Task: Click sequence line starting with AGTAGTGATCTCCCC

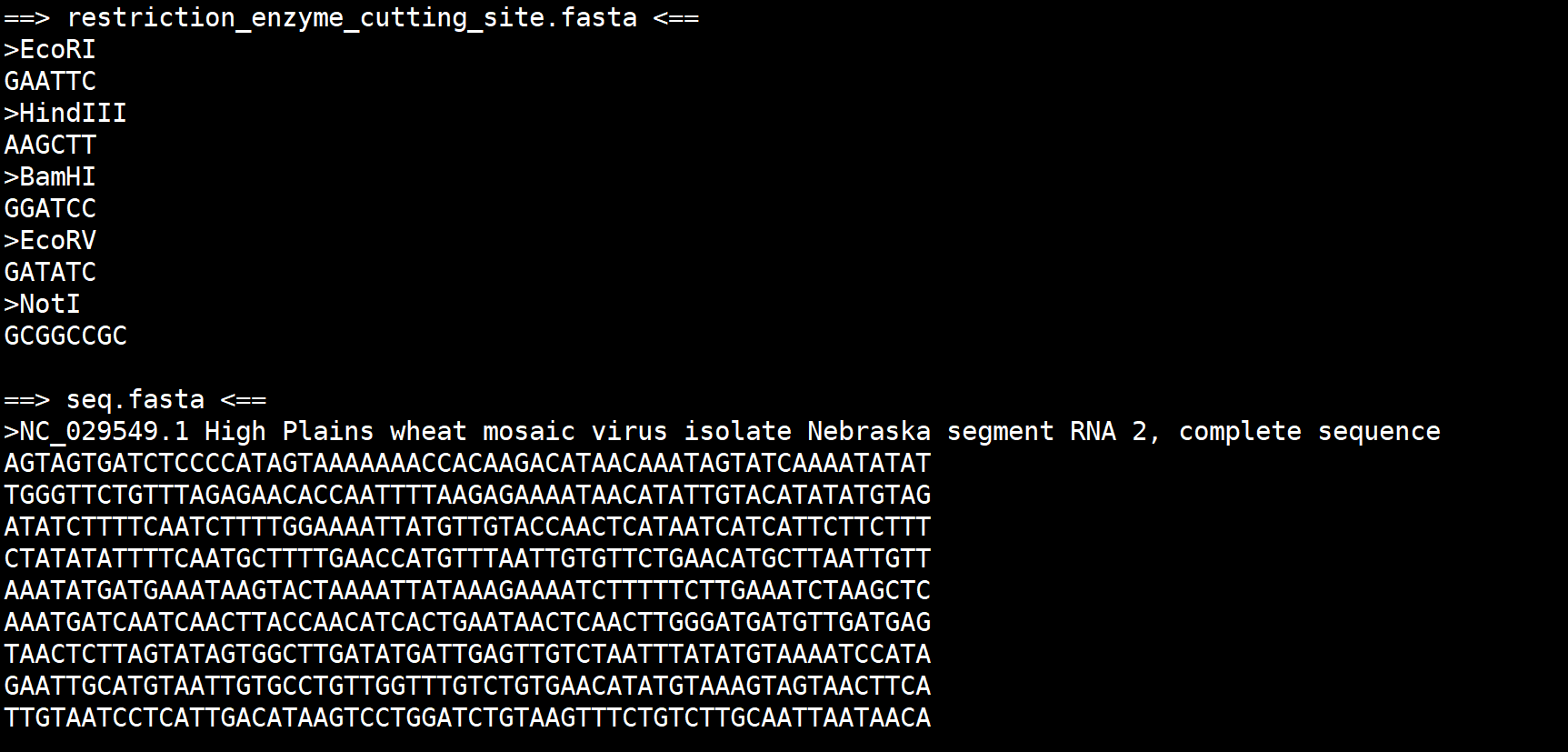Action: point(467,463)
